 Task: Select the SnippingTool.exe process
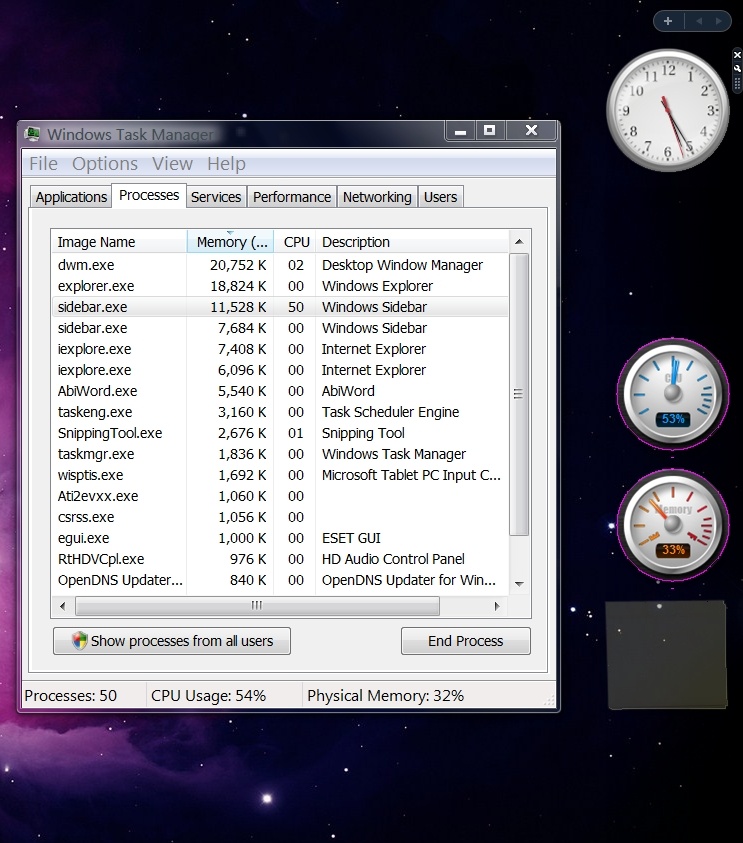point(280,433)
